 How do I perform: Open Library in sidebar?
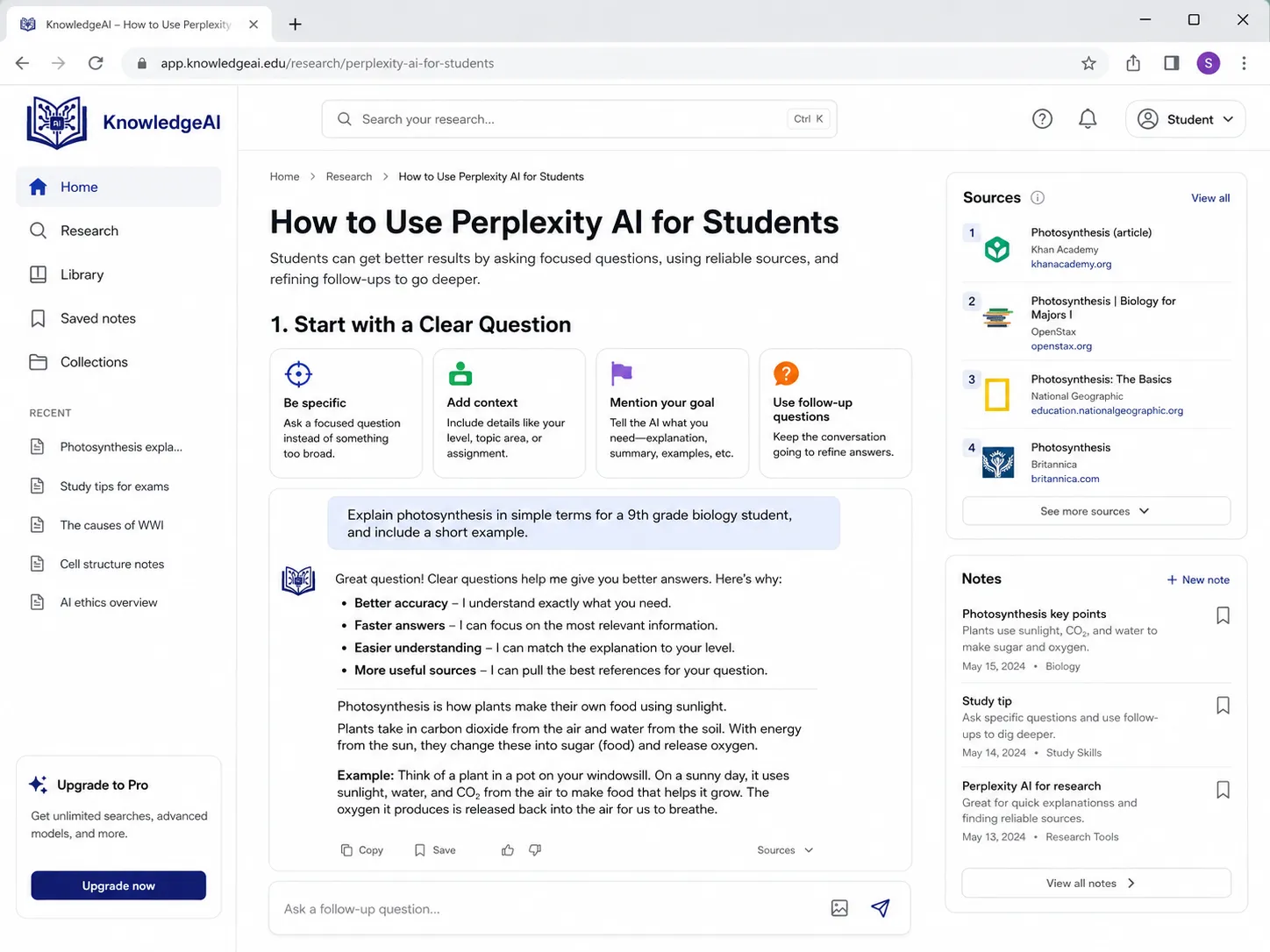(x=118, y=274)
